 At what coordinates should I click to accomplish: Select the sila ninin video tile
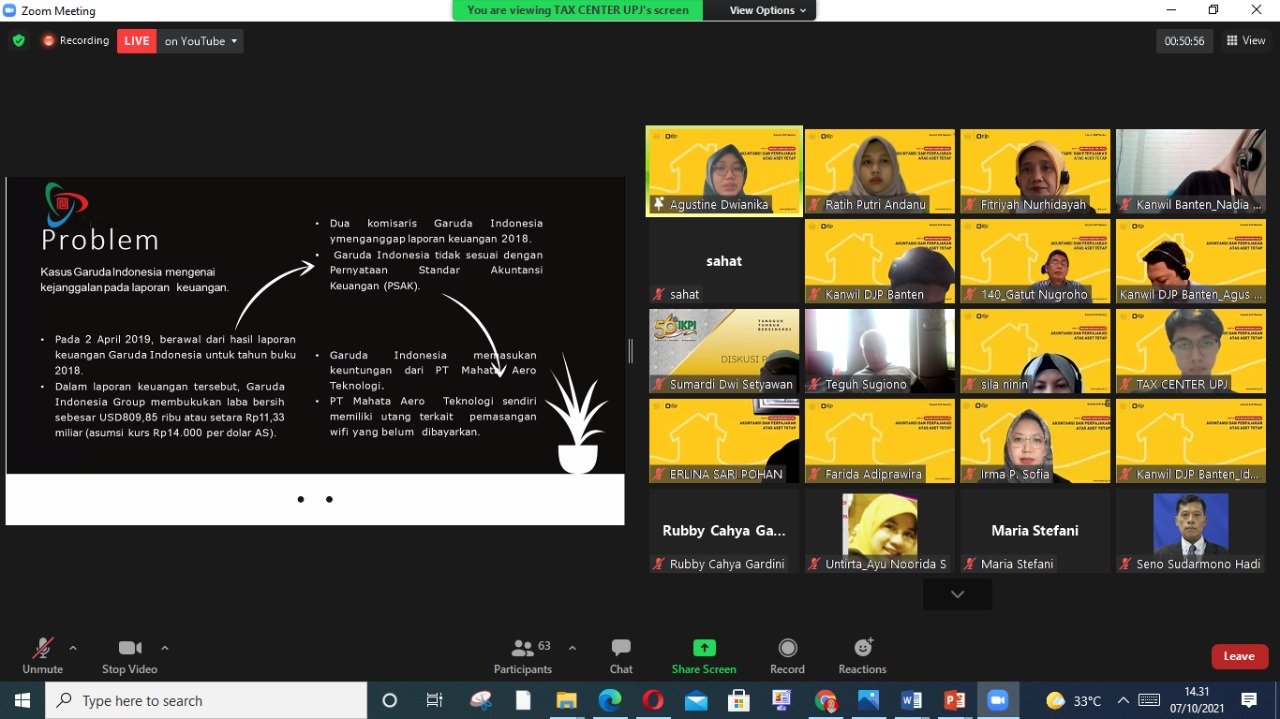tap(1036, 351)
